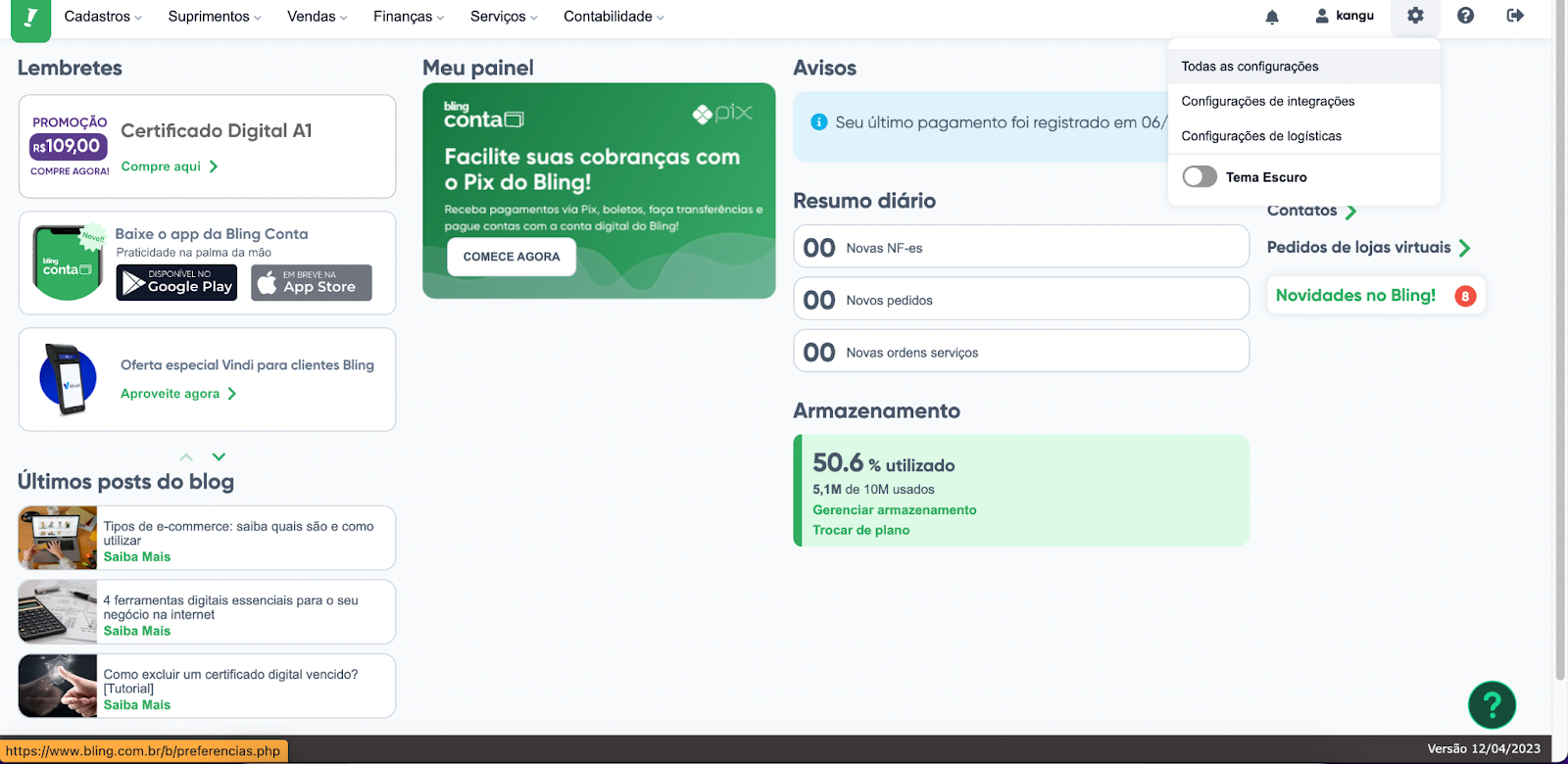
Task: Expand the Suprimentos menu
Action: (215, 17)
